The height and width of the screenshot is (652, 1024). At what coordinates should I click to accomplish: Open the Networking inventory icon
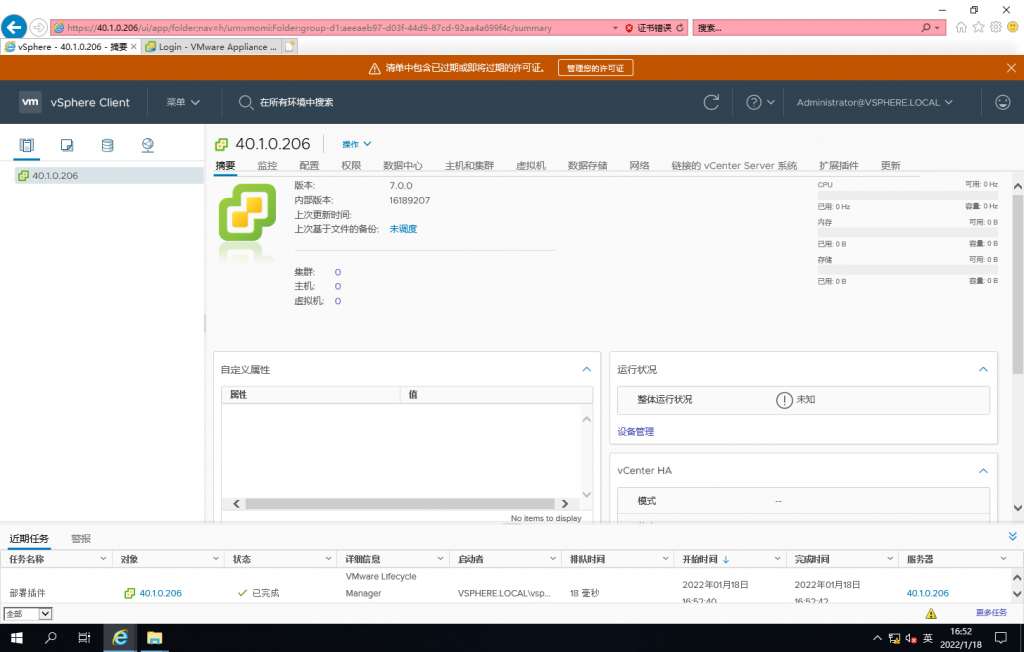(x=148, y=145)
